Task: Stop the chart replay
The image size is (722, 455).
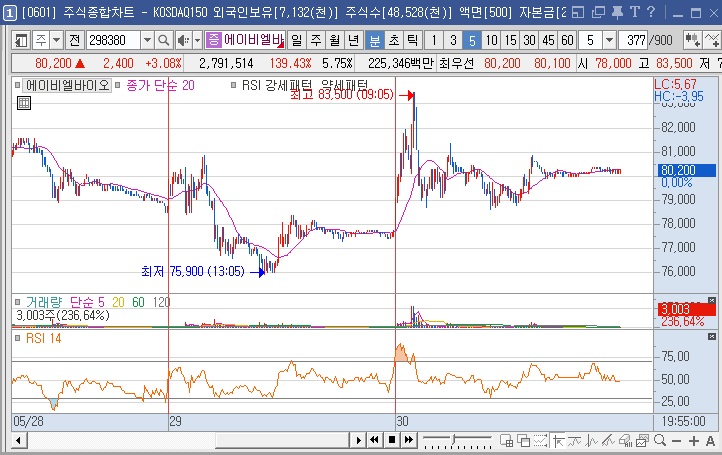Action: click(x=392, y=440)
